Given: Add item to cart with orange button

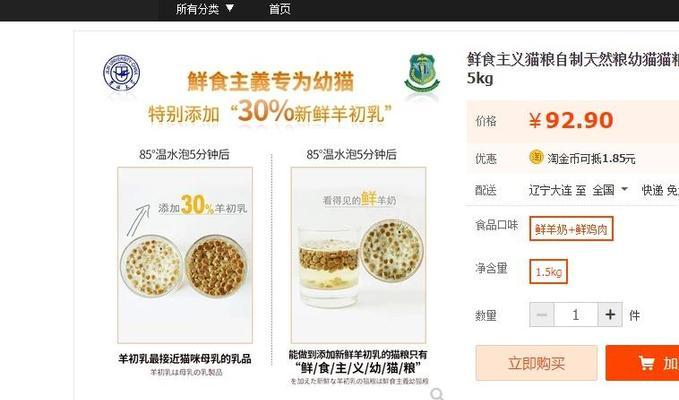Looking at the screenshot, I should pyautogui.click(x=642, y=363).
